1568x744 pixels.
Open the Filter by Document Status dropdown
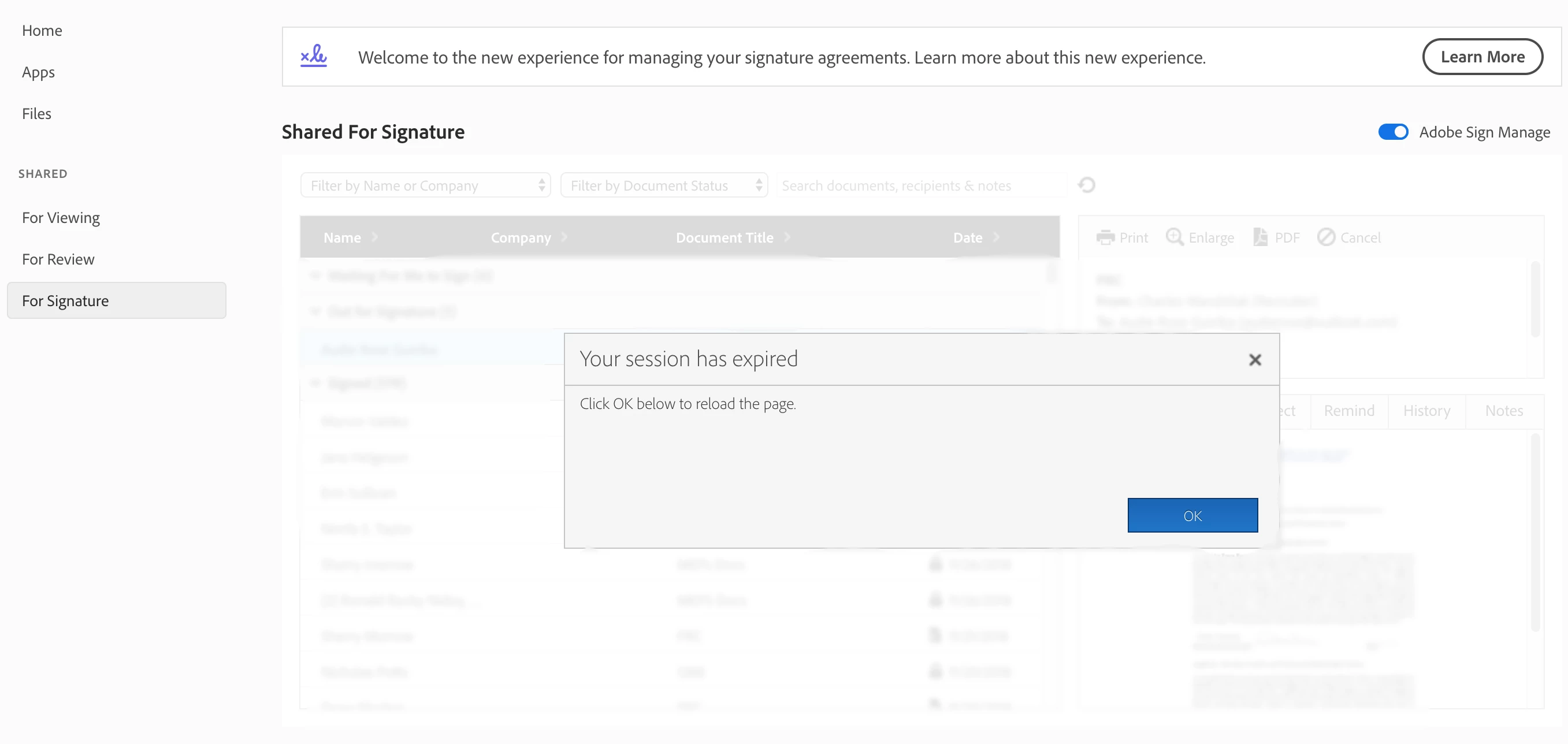pyautogui.click(x=663, y=185)
